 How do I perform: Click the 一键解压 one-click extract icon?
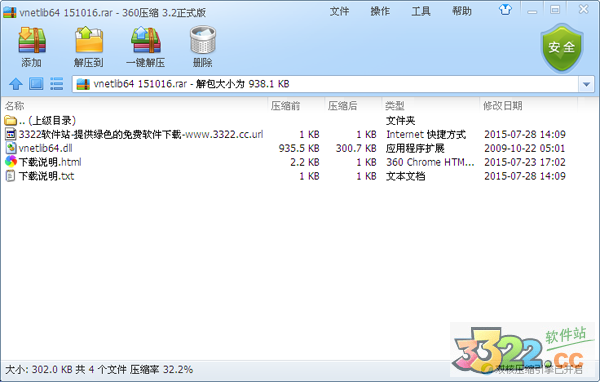click(146, 40)
